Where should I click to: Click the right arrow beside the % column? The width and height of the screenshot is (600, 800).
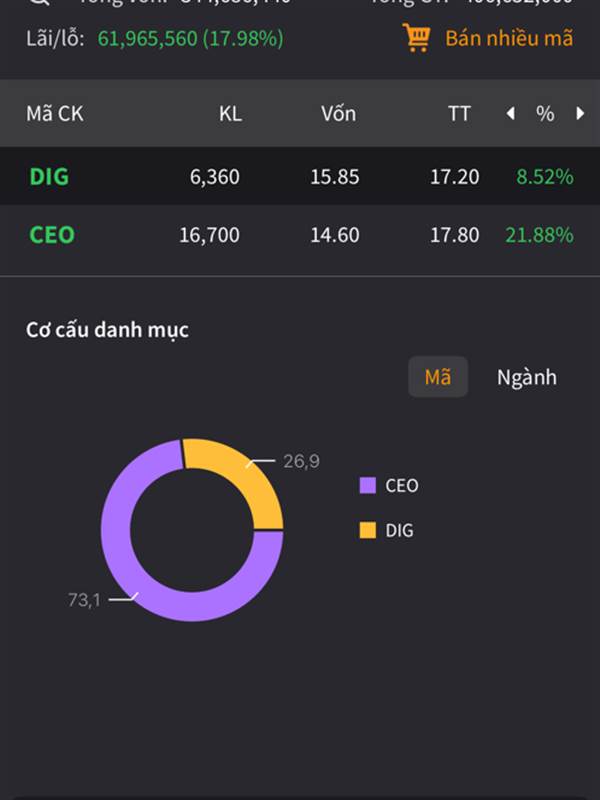[x=580, y=114]
